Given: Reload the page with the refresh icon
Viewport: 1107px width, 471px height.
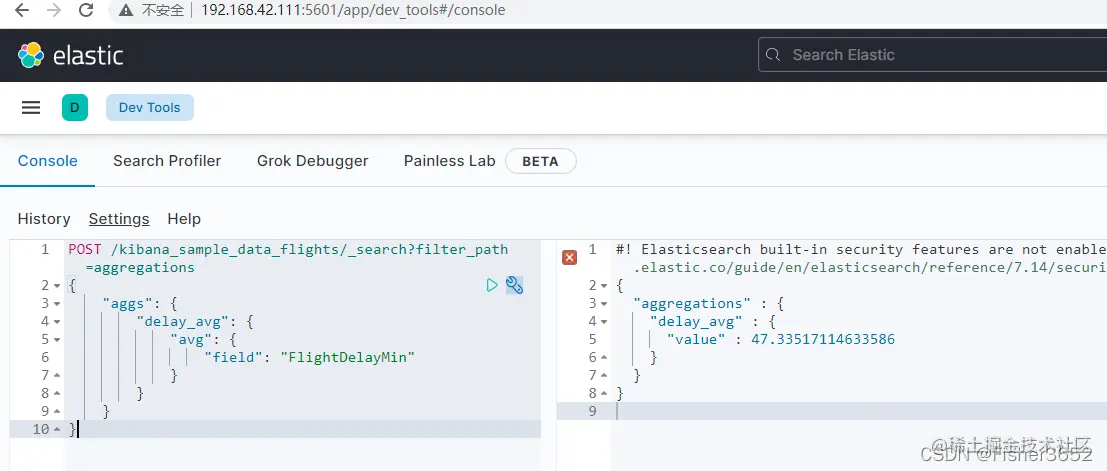Looking at the screenshot, I should tap(86, 11).
